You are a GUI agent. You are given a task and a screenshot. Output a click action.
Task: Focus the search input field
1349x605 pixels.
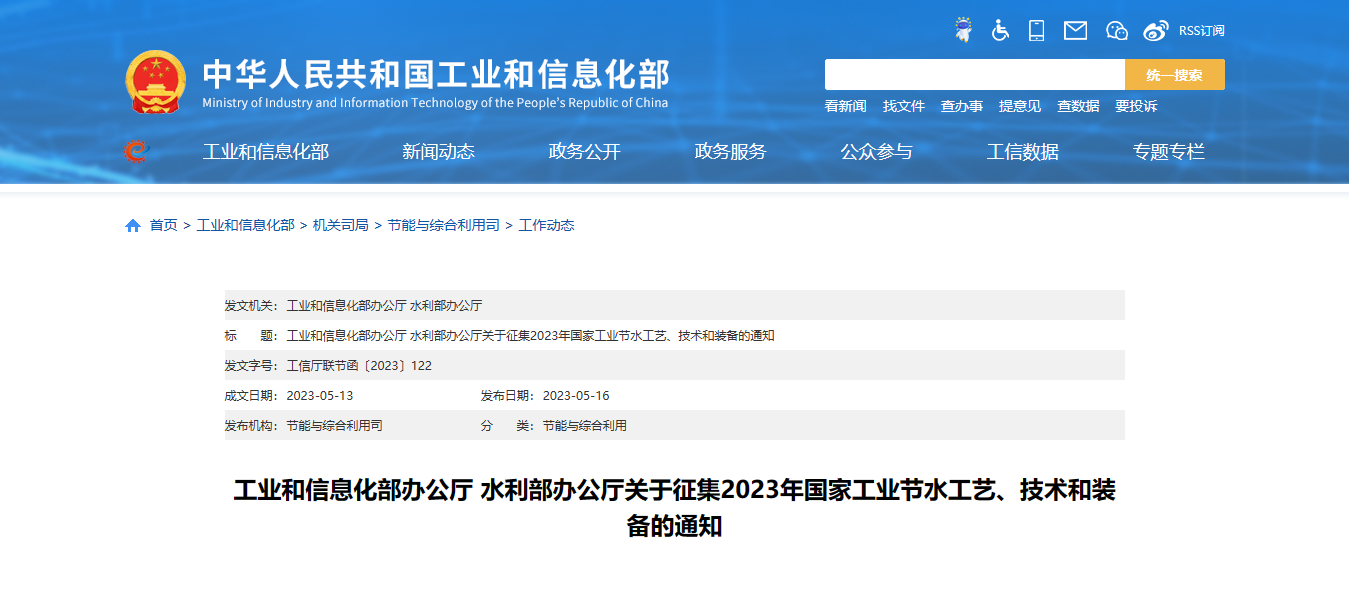tap(974, 75)
